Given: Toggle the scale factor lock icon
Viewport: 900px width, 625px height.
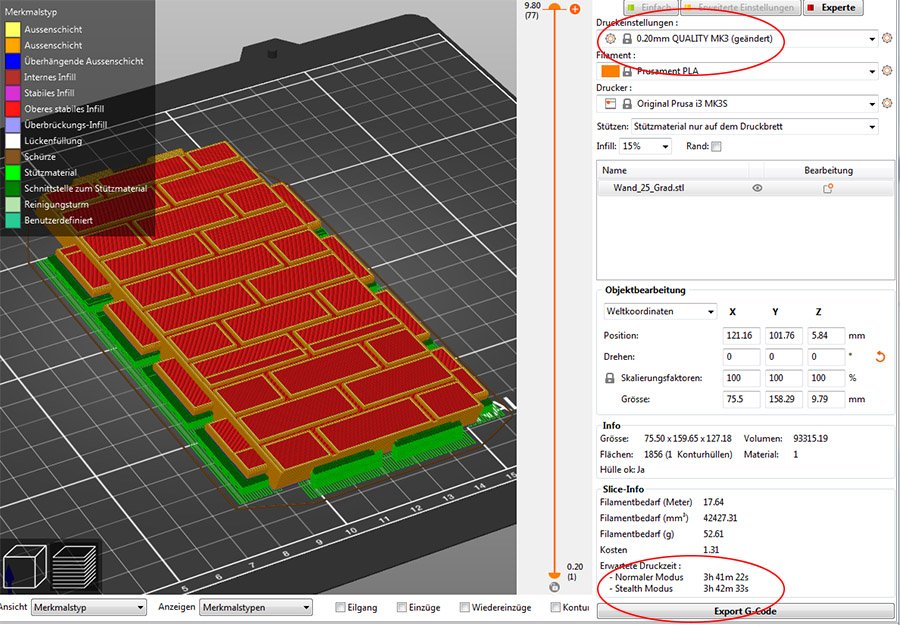Looking at the screenshot, I should (610, 378).
